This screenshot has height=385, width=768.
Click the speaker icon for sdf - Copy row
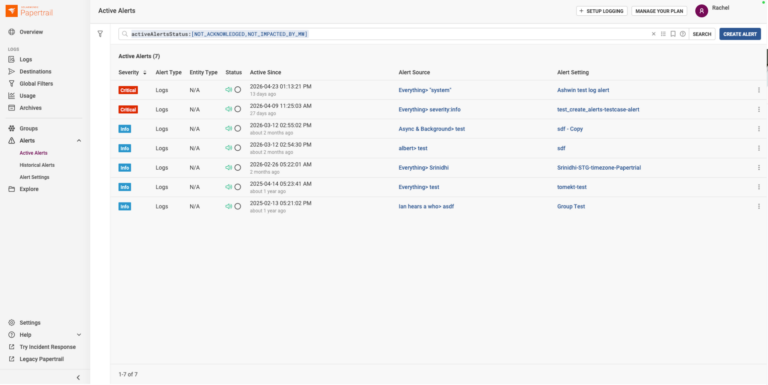point(228,128)
